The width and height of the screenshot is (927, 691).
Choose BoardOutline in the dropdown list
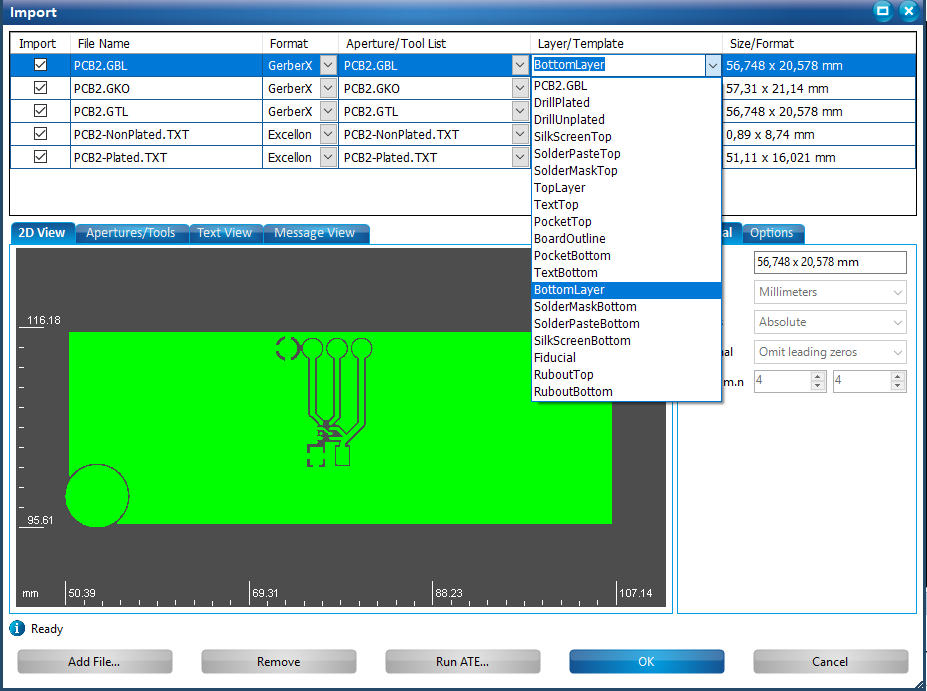(x=569, y=239)
